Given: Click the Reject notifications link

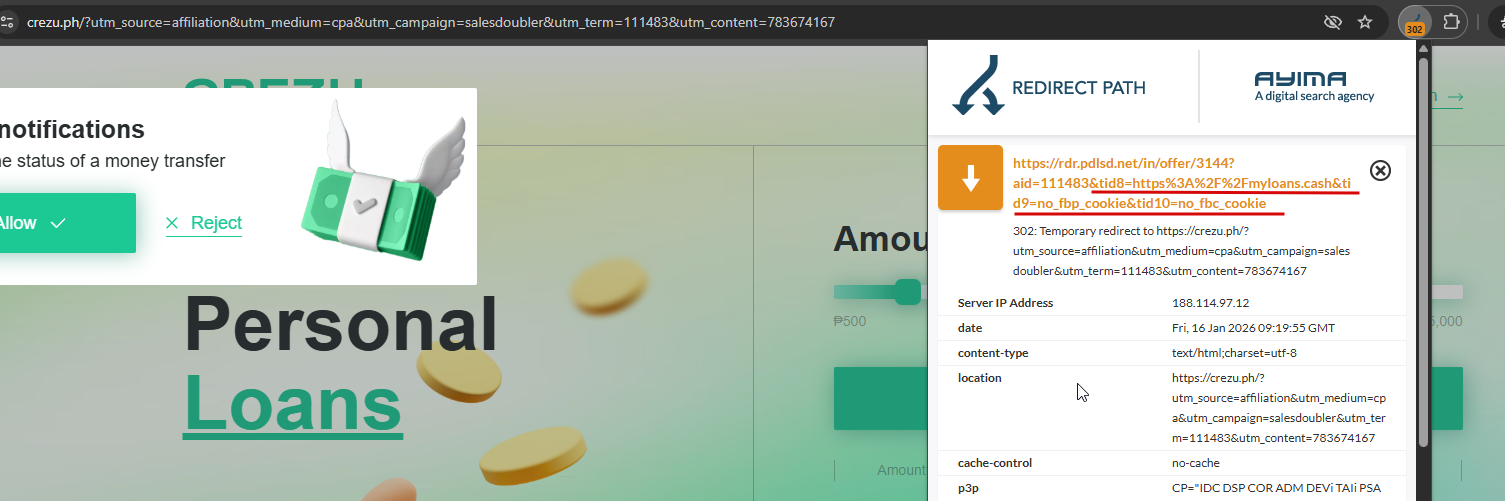Looking at the screenshot, I should [204, 223].
